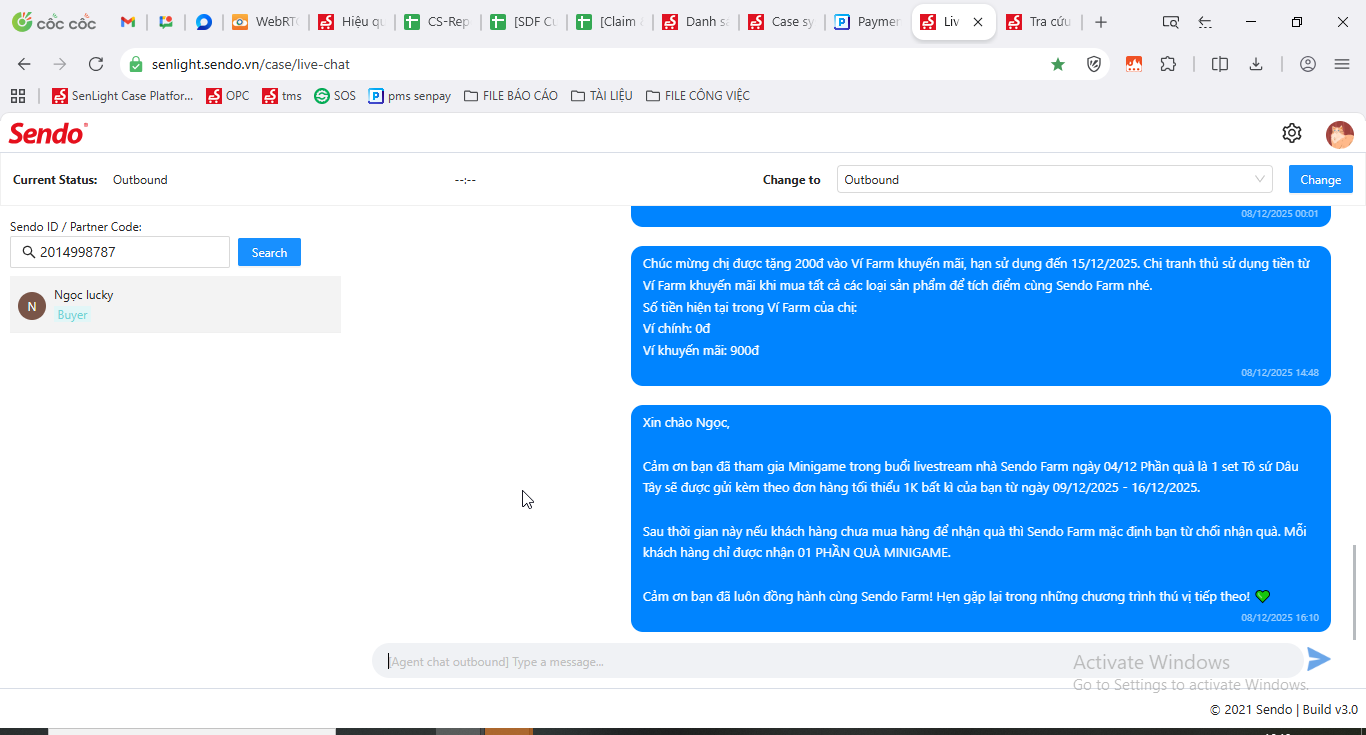The height and width of the screenshot is (735, 1366).
Task: Click the bookmark star in the address bar
Action: [x=1058, y=64]
